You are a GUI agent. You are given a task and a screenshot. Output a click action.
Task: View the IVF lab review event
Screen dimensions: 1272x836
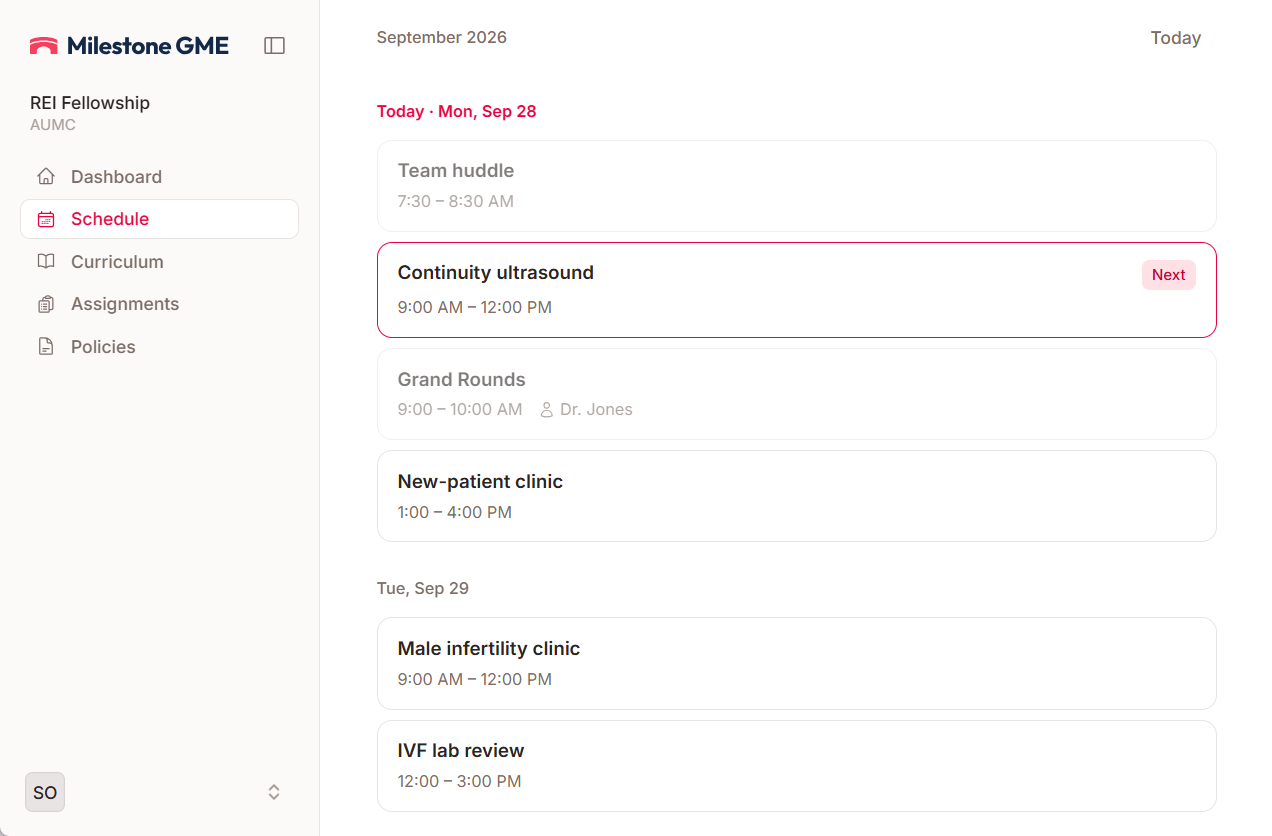(x=796, y=766)
